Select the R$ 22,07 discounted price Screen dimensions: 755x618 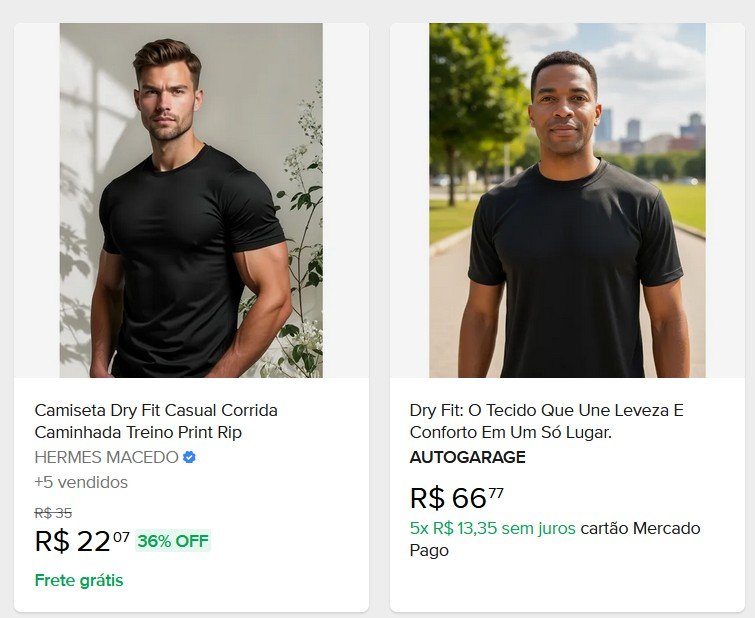tap(82, 541)
